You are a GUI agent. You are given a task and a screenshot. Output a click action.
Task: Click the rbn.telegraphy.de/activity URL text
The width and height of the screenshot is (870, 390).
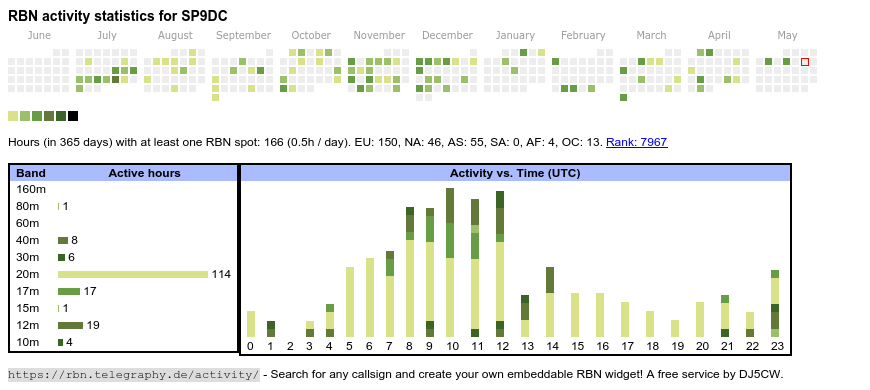134,374
